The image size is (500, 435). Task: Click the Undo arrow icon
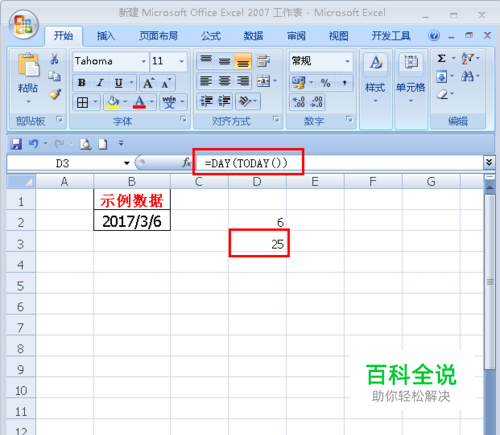[33, 144]
